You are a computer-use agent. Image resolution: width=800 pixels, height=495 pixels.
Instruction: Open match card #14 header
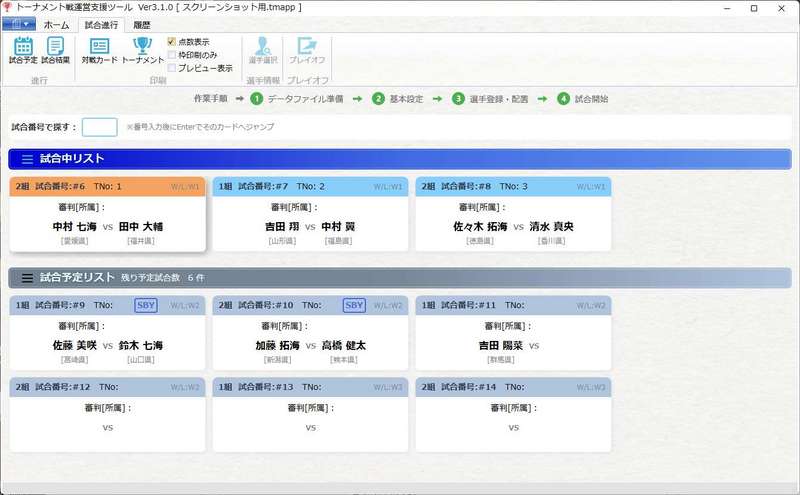point(513,387)
